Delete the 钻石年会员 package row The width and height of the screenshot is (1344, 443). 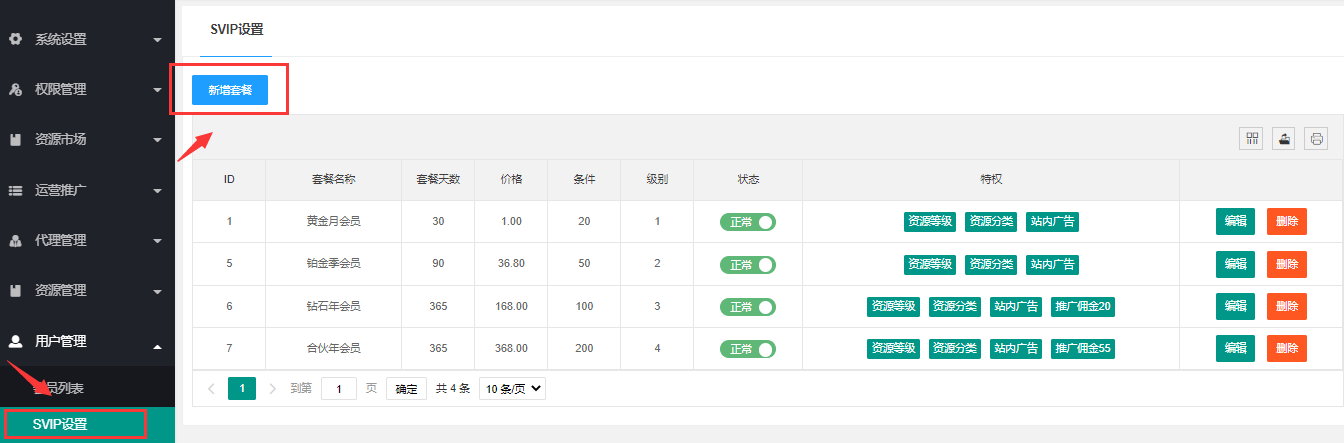(x=1286, y=306)
